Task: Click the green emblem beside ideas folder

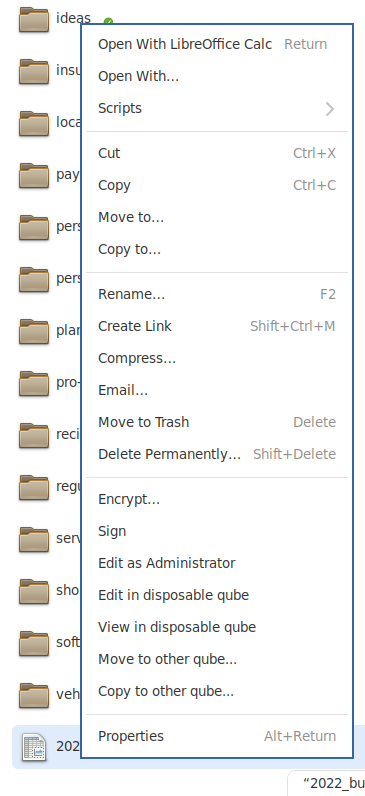Action: 108,22
